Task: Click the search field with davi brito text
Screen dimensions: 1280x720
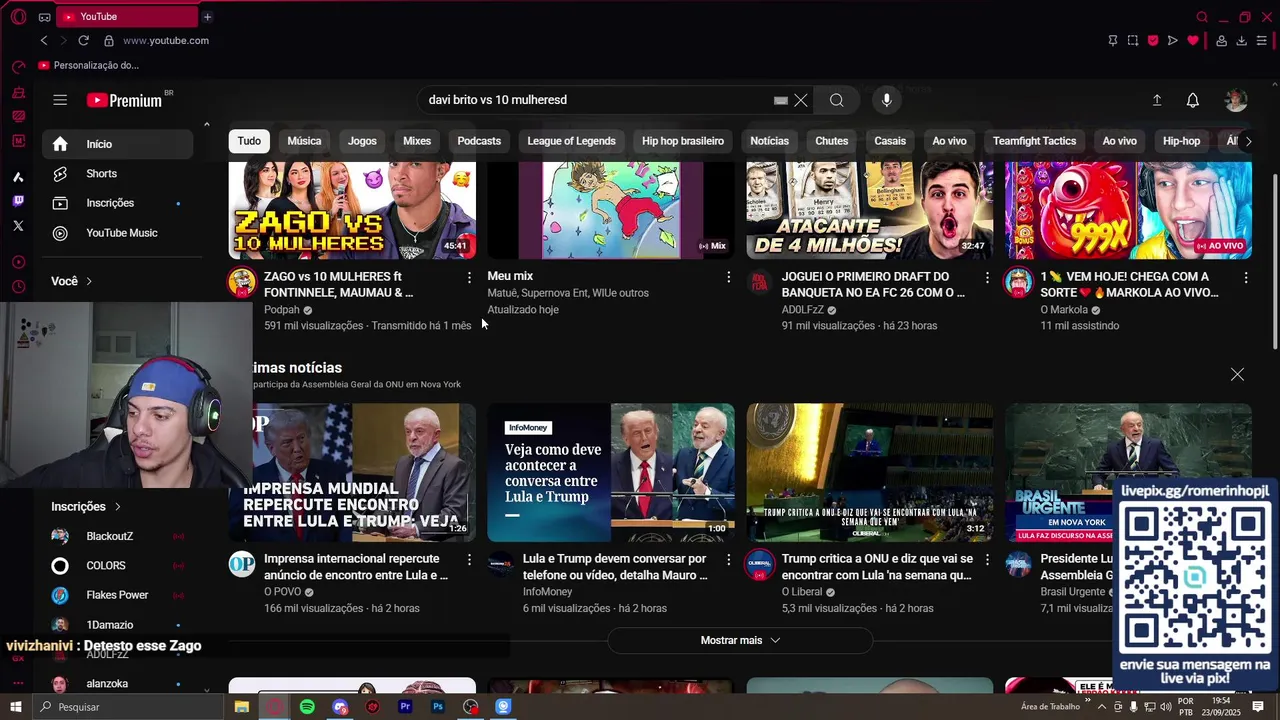Action: pos(595,100)
